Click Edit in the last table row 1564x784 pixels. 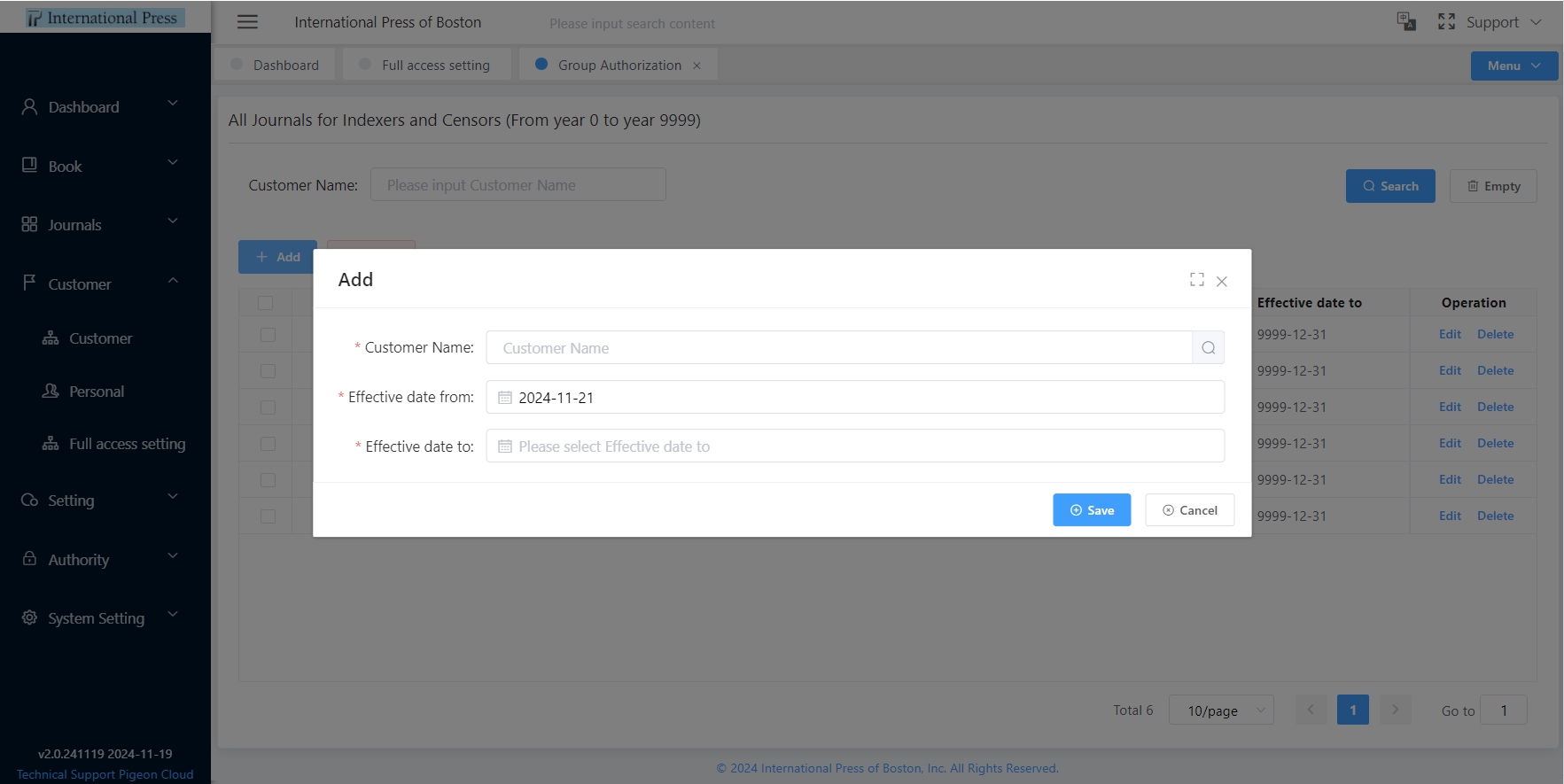[1450, 516]
